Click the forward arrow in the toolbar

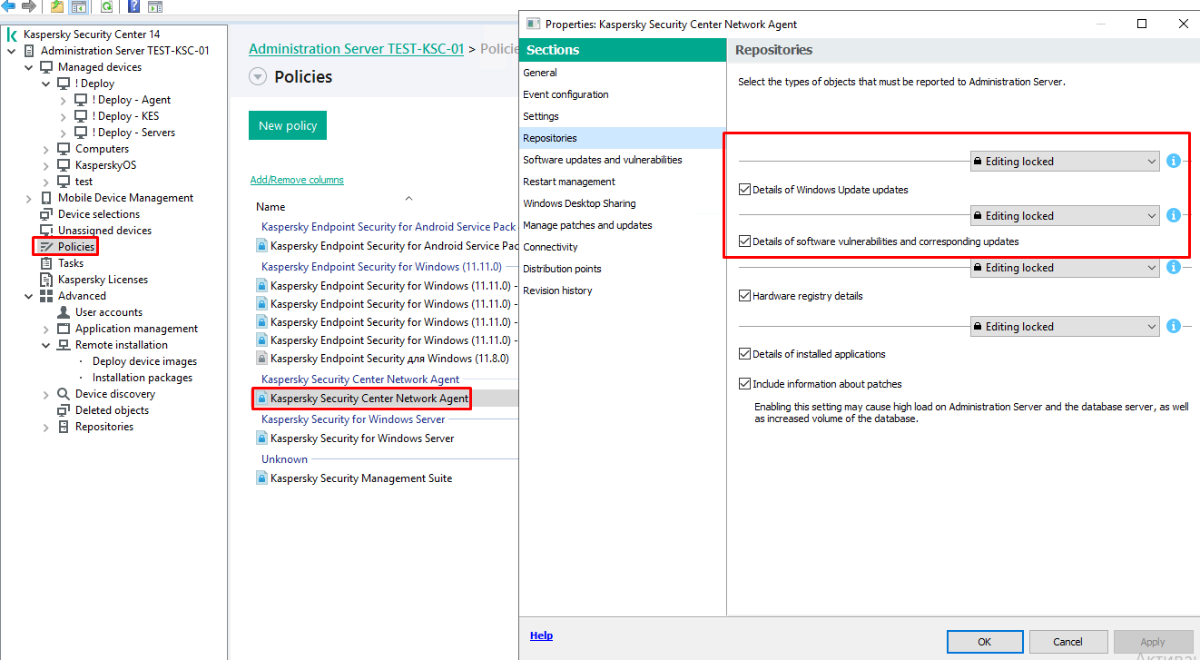pos(28,7)
